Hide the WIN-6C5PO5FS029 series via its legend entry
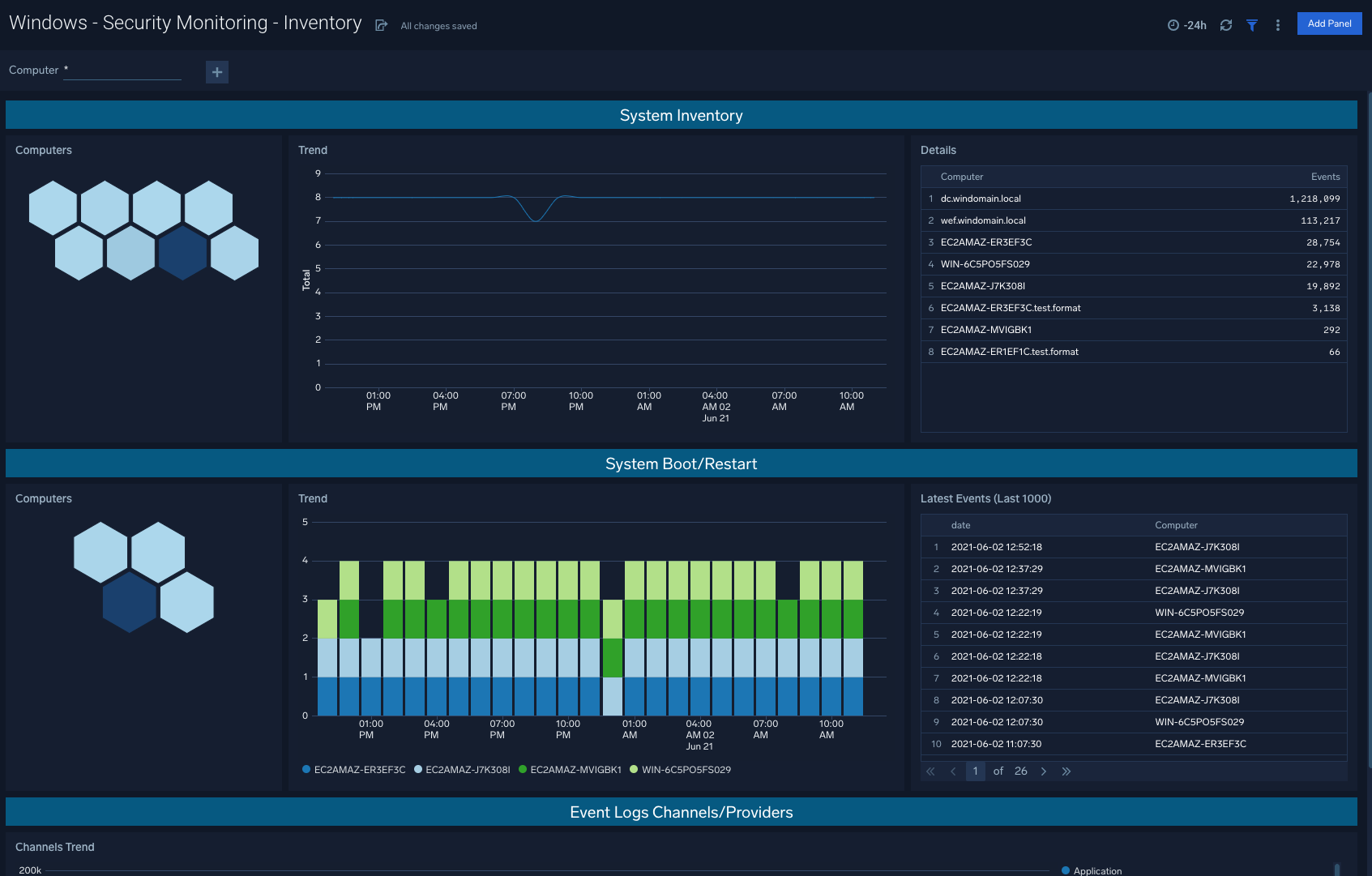The width and height of the screenshot is (1372, 876). (x=686, y=769)
